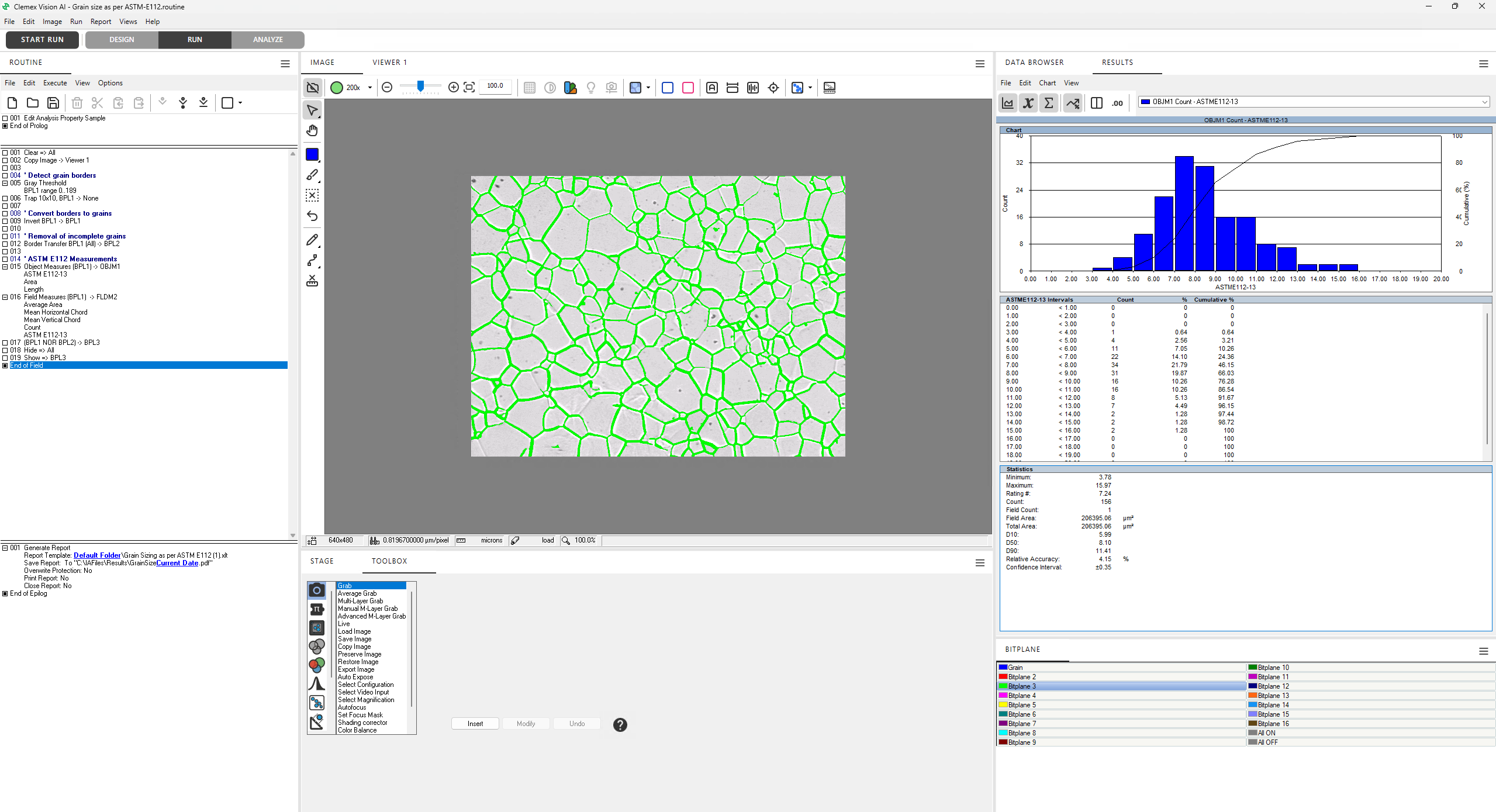Select the Bitplane 5 yellow swatch
The width and height of the screenshot is (1496, 812).
[1003, 705]
